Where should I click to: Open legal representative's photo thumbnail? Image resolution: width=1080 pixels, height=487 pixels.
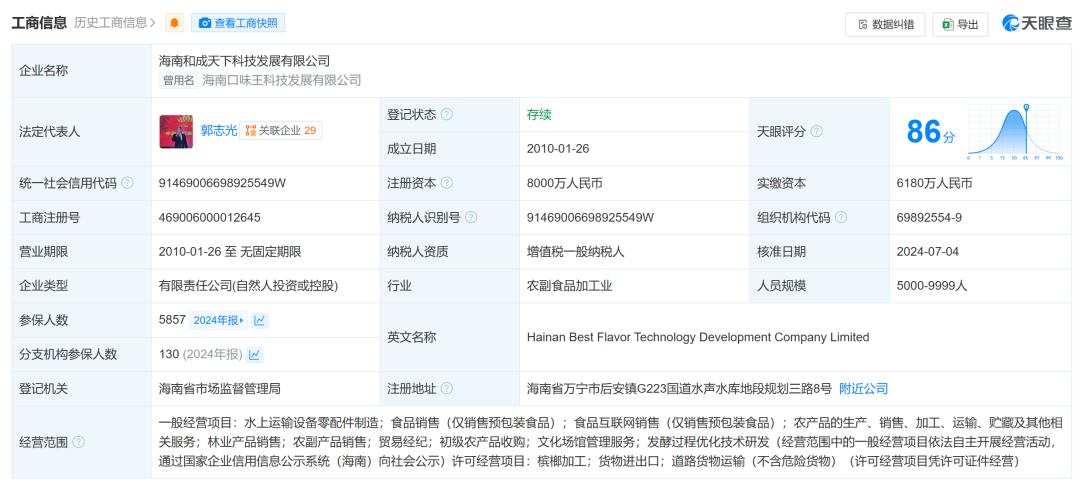coord(176,132)
